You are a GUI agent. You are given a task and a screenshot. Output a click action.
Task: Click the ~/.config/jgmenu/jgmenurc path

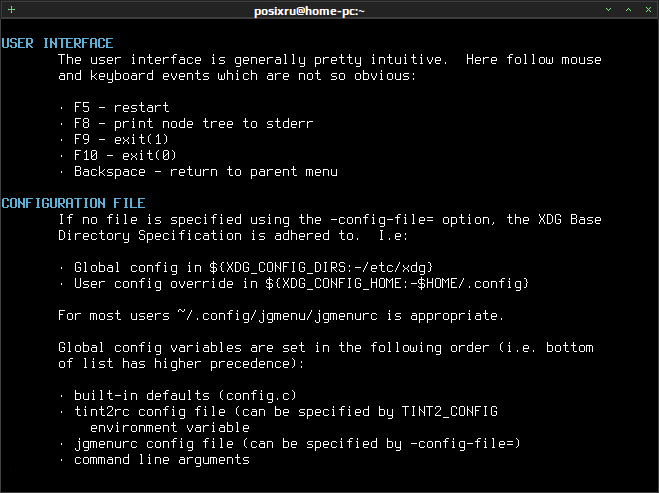pos(277,316)
